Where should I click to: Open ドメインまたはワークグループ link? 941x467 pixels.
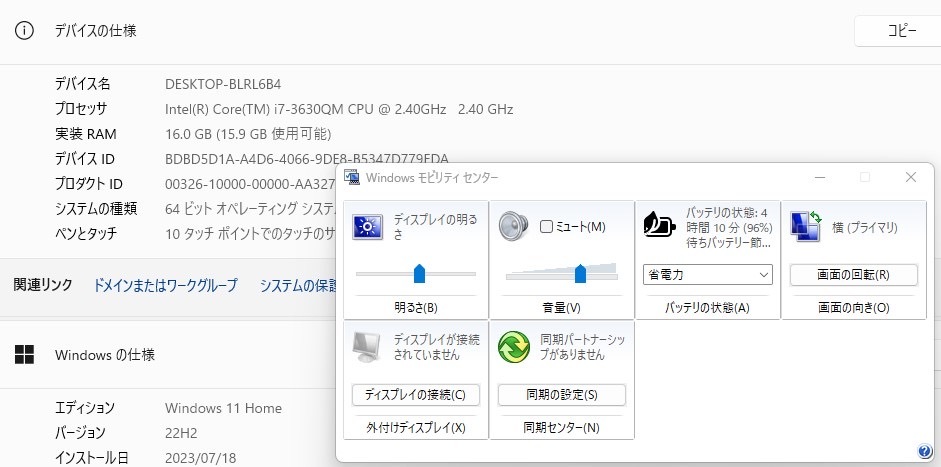tap(166, 285)
